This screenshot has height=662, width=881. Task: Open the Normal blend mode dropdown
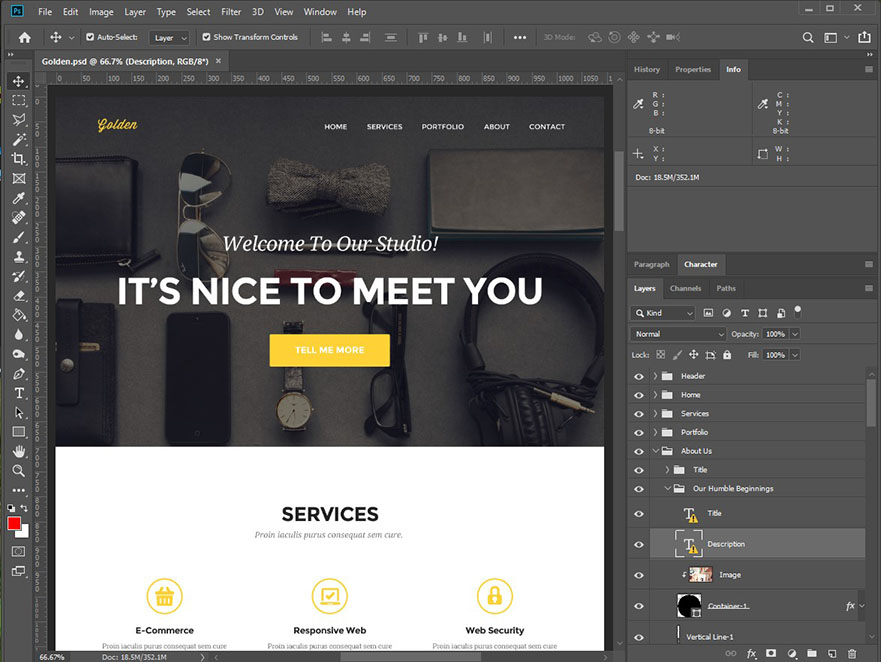(x=678, y=333)
